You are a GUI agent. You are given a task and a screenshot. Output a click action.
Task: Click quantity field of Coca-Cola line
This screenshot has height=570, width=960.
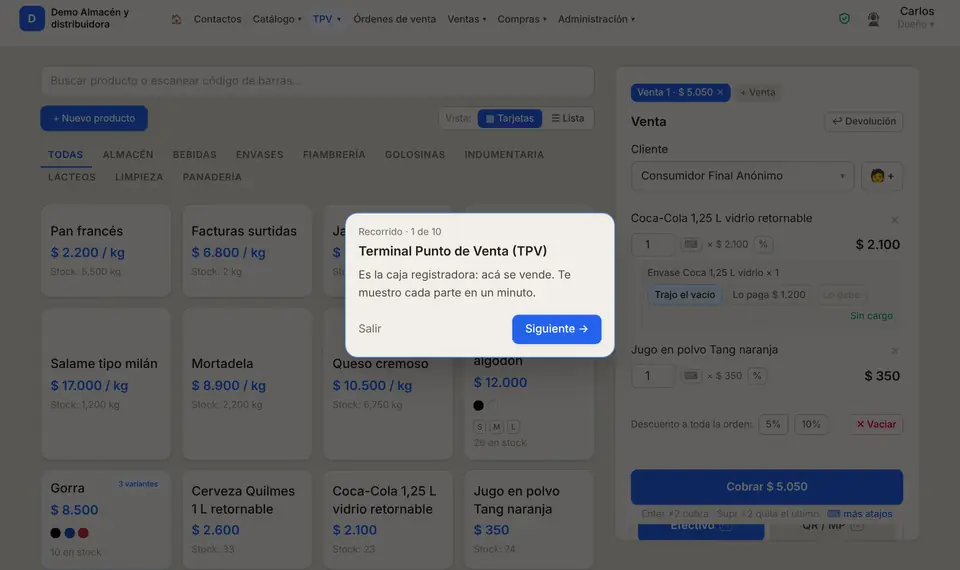click(653, 244)
